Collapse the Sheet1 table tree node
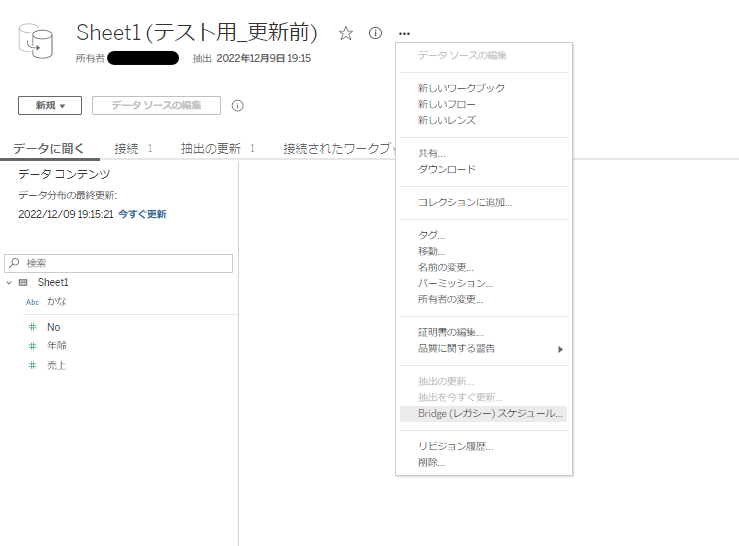Screen dimensions: 739x546 (9, 283)
